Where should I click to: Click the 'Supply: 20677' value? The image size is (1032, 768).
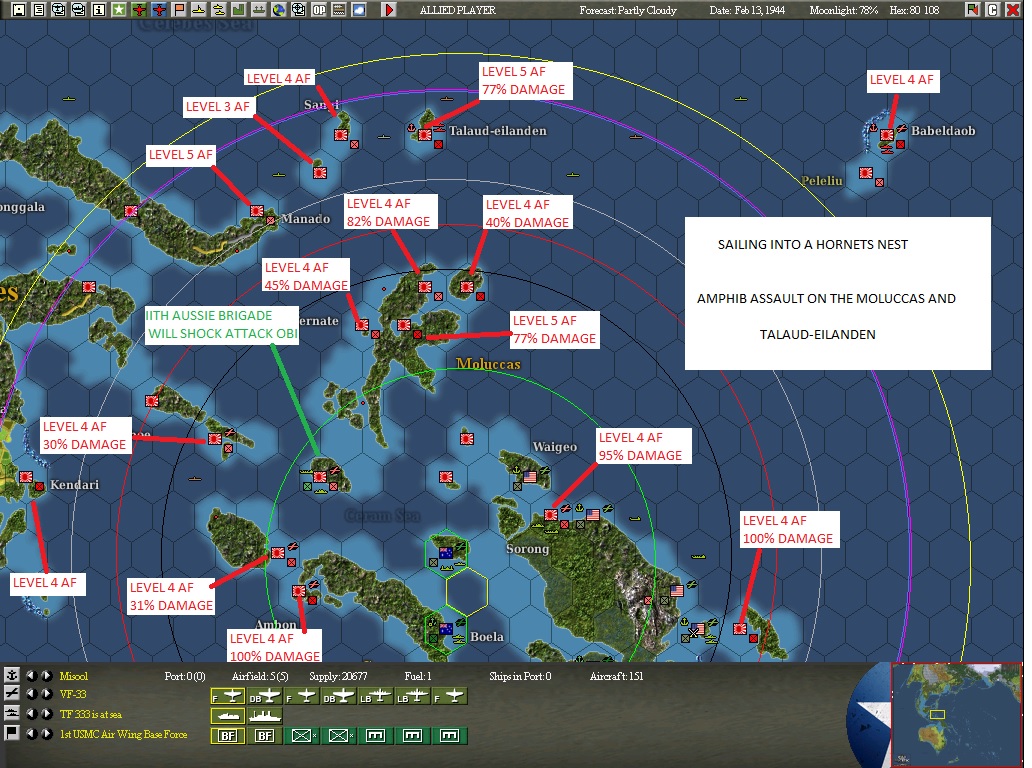[338, 676]
